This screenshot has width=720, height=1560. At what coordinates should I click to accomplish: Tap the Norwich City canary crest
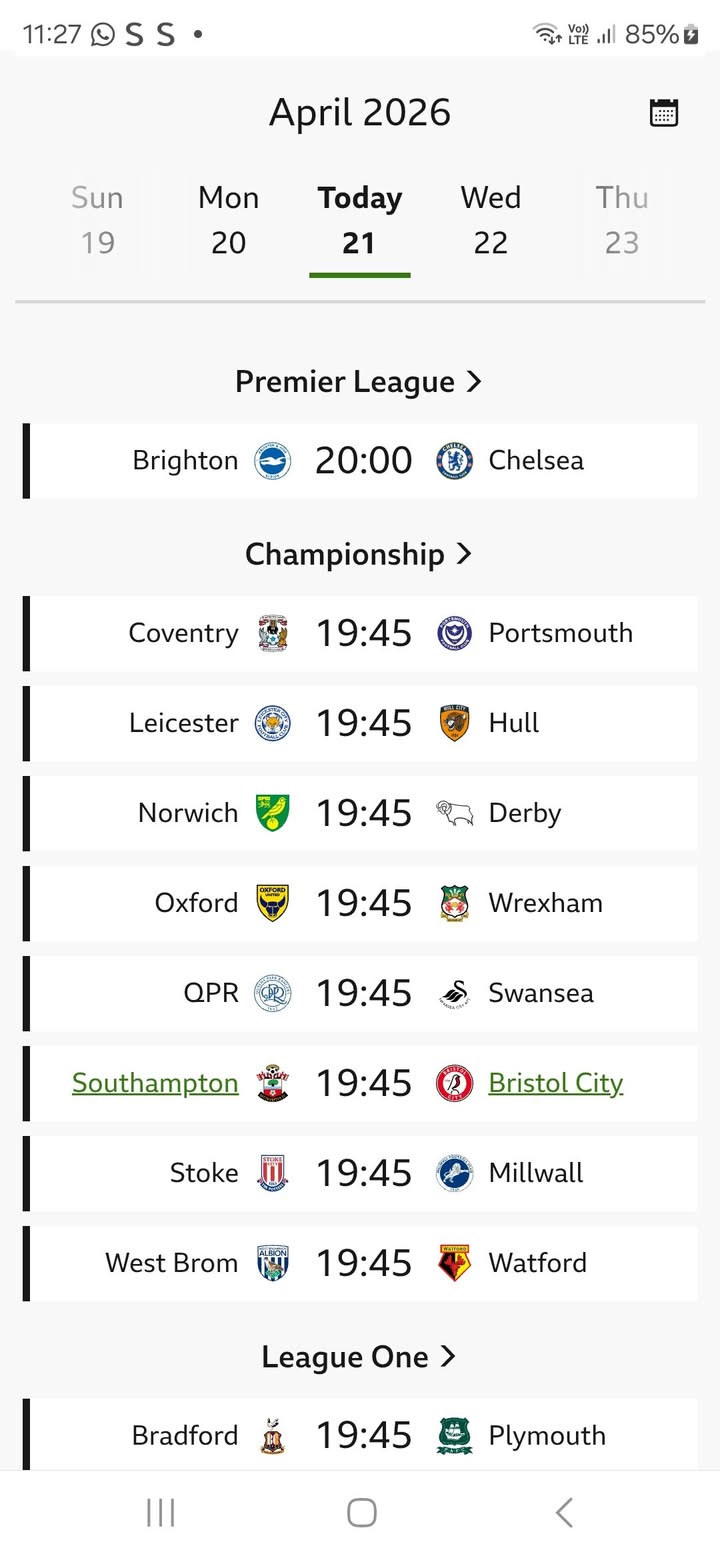(x=272, y=813)
